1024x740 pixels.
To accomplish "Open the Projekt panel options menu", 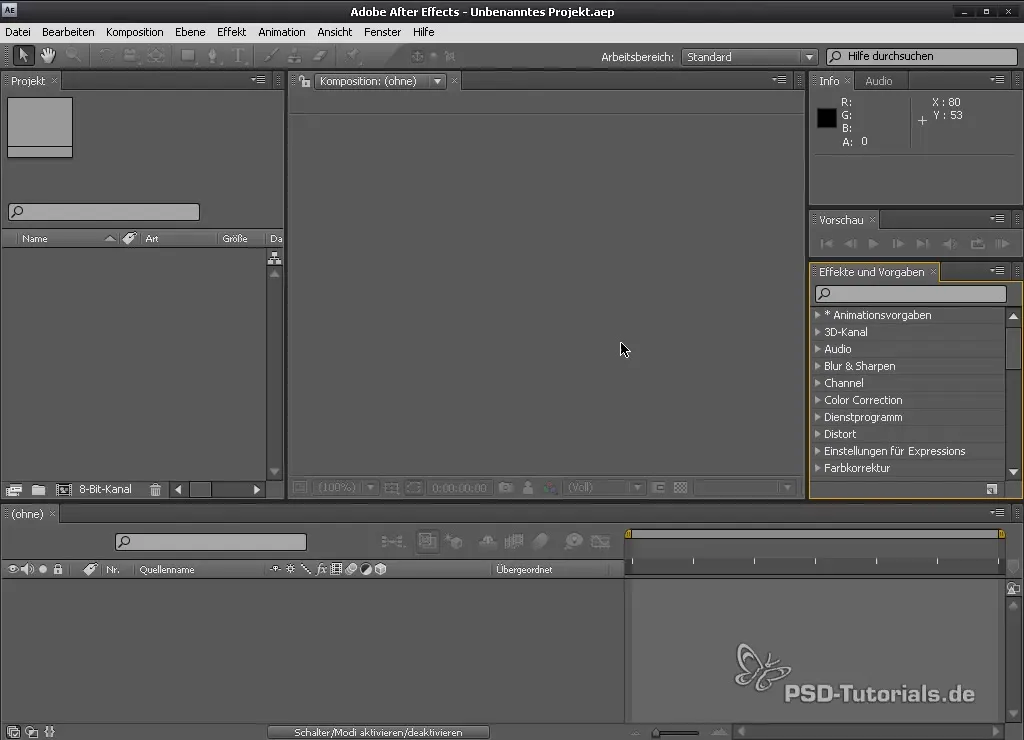I will [x=259, y=80].
